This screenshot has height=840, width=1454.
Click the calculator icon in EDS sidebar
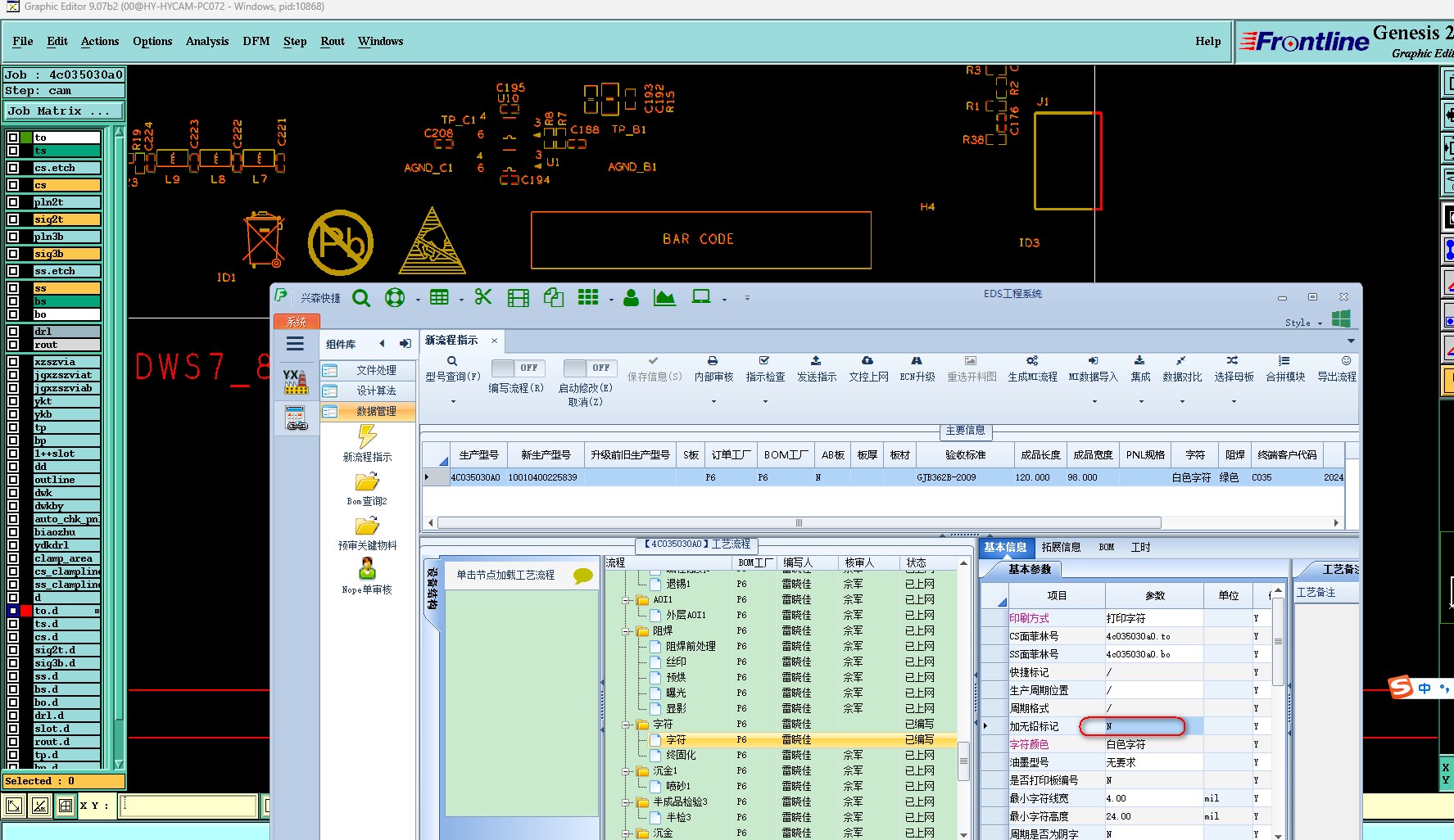296,418
